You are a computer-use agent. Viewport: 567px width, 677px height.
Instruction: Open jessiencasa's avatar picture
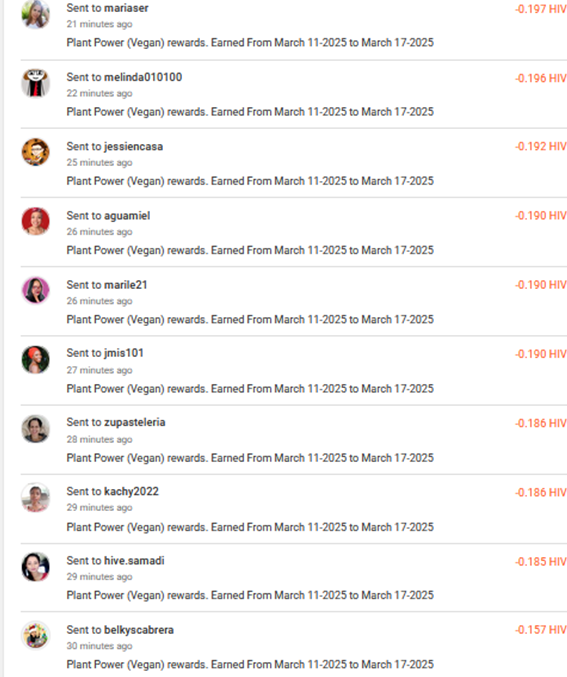coord(35,152)
